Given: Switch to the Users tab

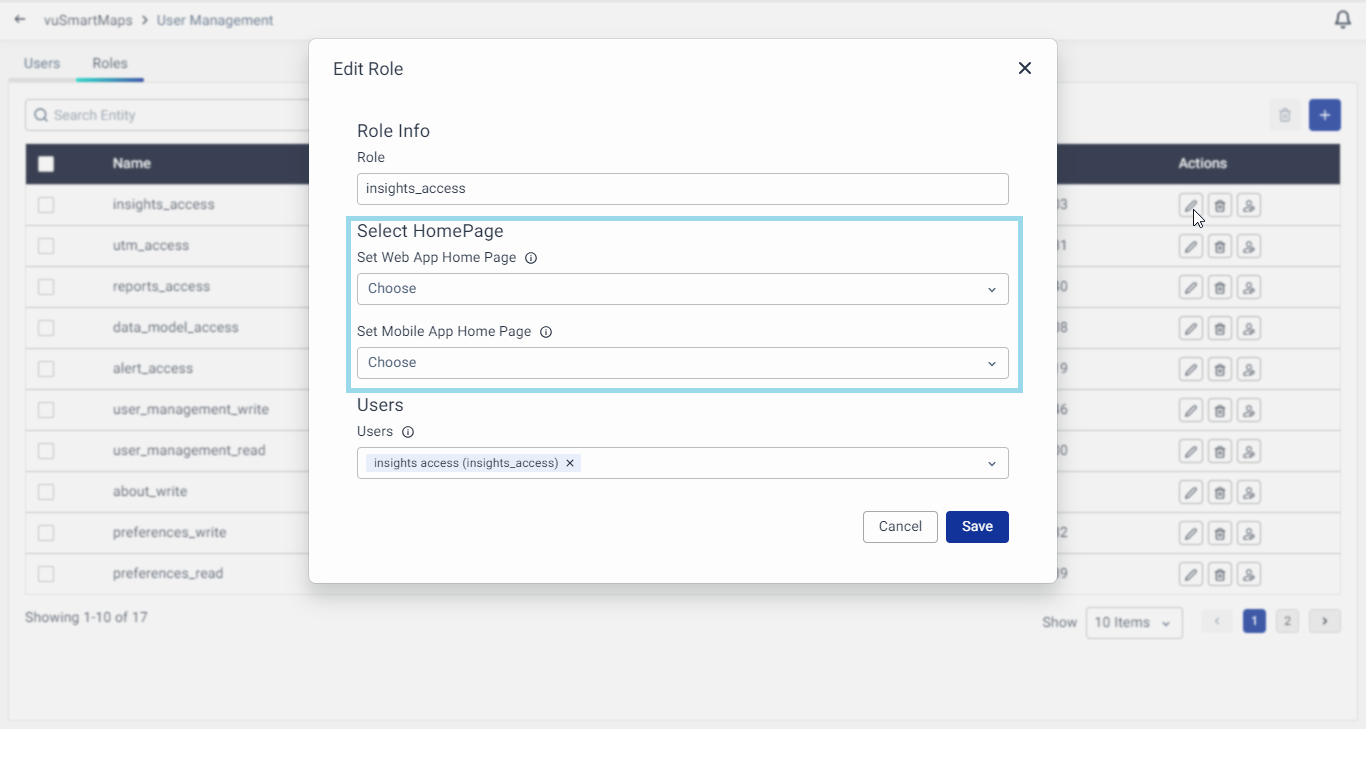Looking at the screenshot, I should point(42,63).
